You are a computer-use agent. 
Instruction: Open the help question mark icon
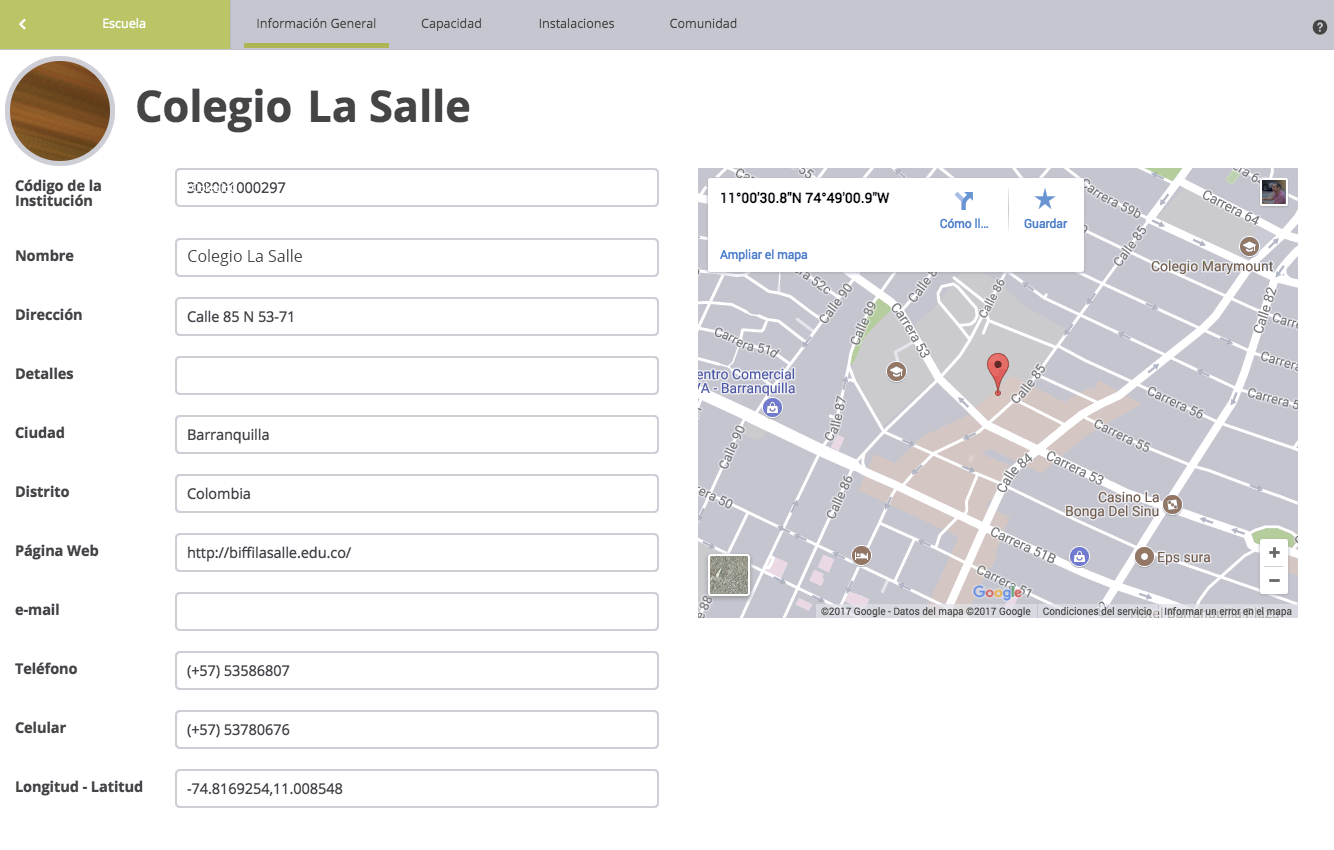(1319, 27)
